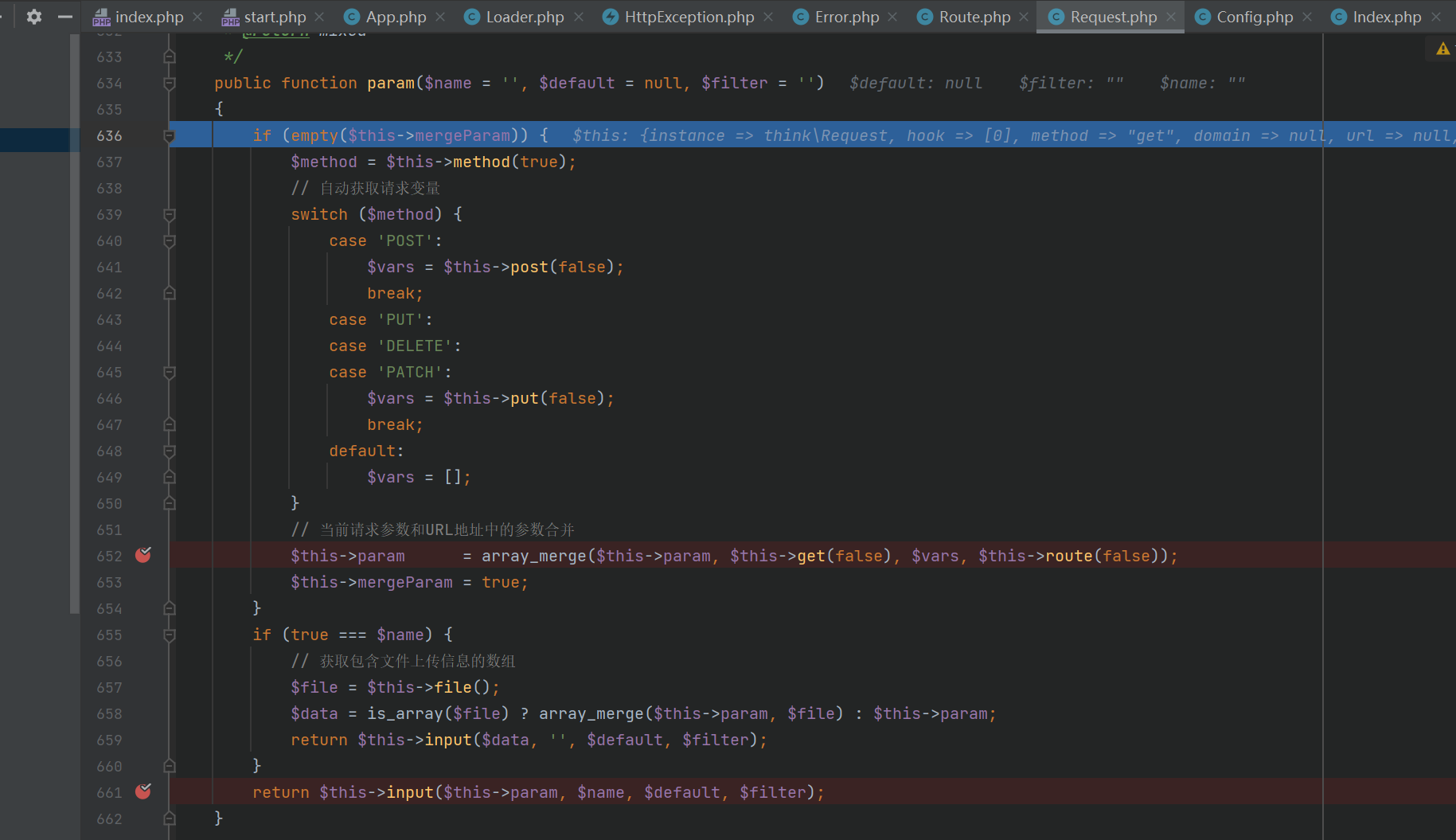Collapse the if true === $name fold at line 655
Image resolution: width=1456 pixels, height=840 pixels.
169,635
